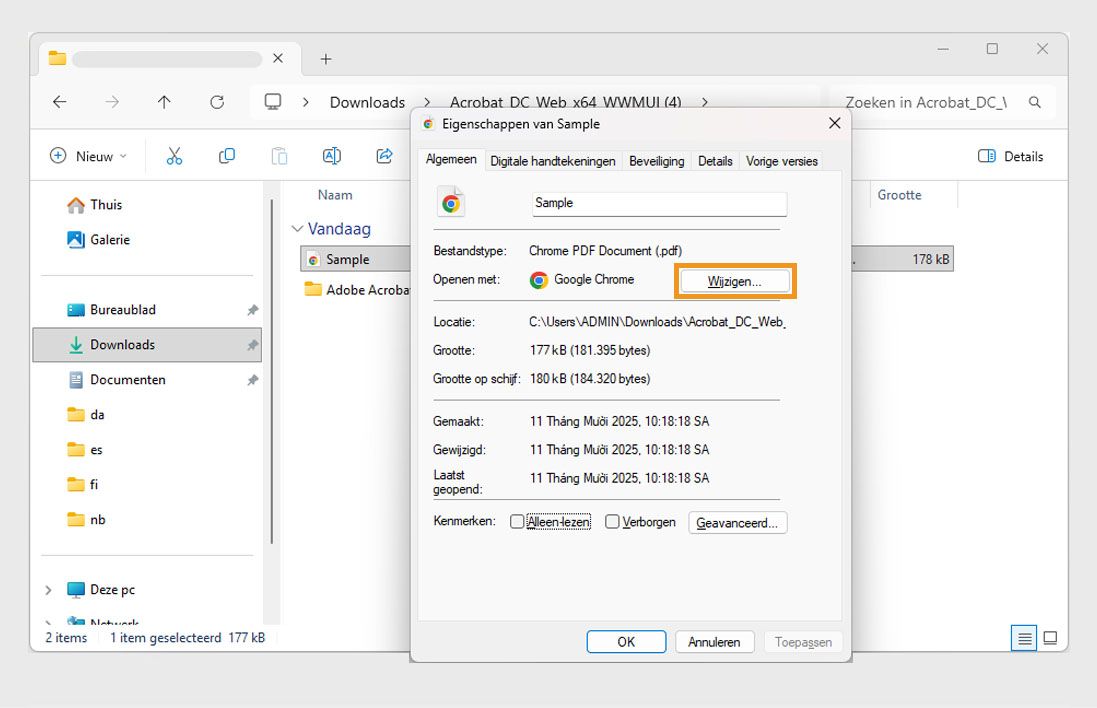
Task: Switch to the Digitale handtekeningen tab
Action: [x=553, y=161]
